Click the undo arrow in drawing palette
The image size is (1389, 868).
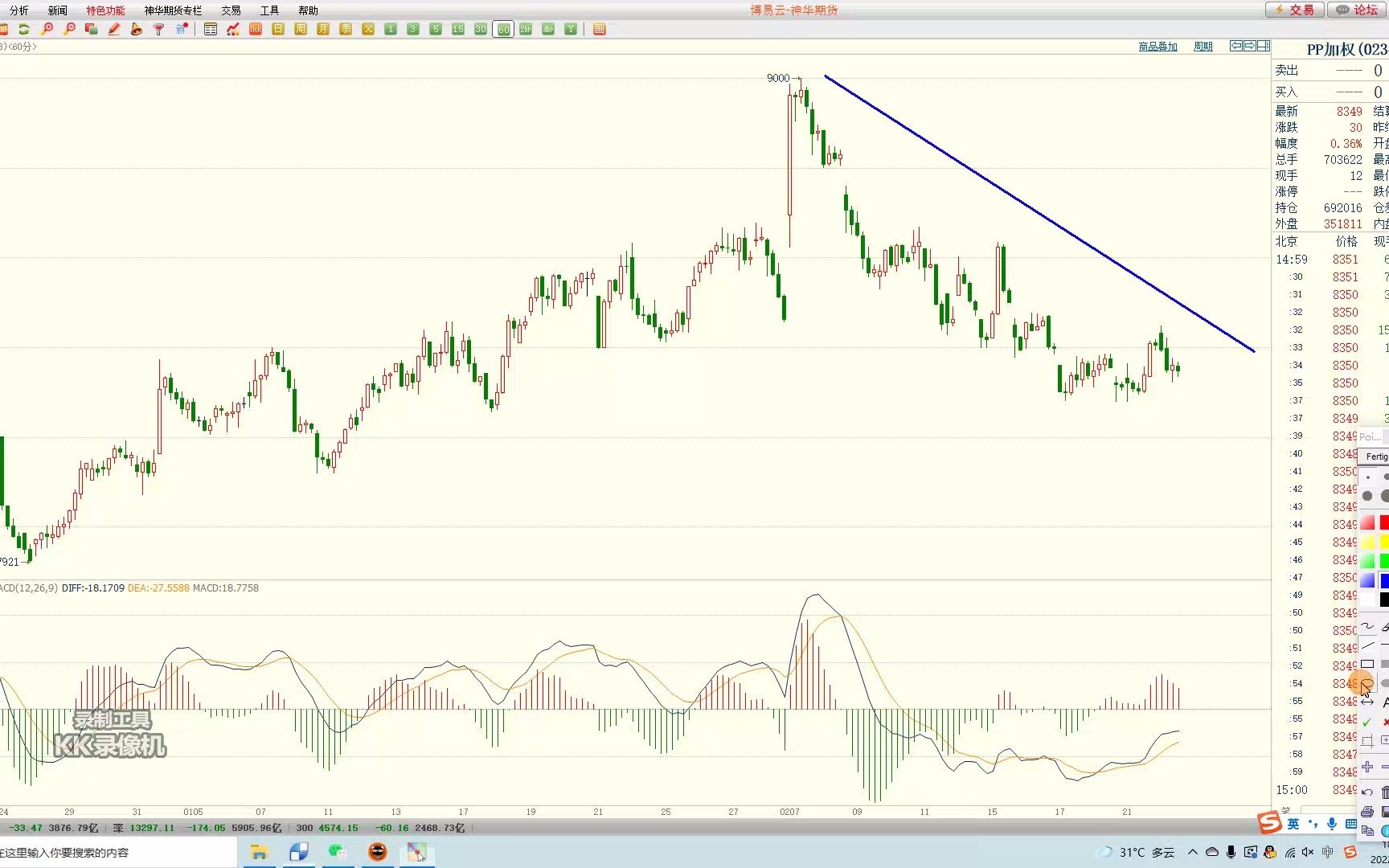click(x=1367, y=792)
